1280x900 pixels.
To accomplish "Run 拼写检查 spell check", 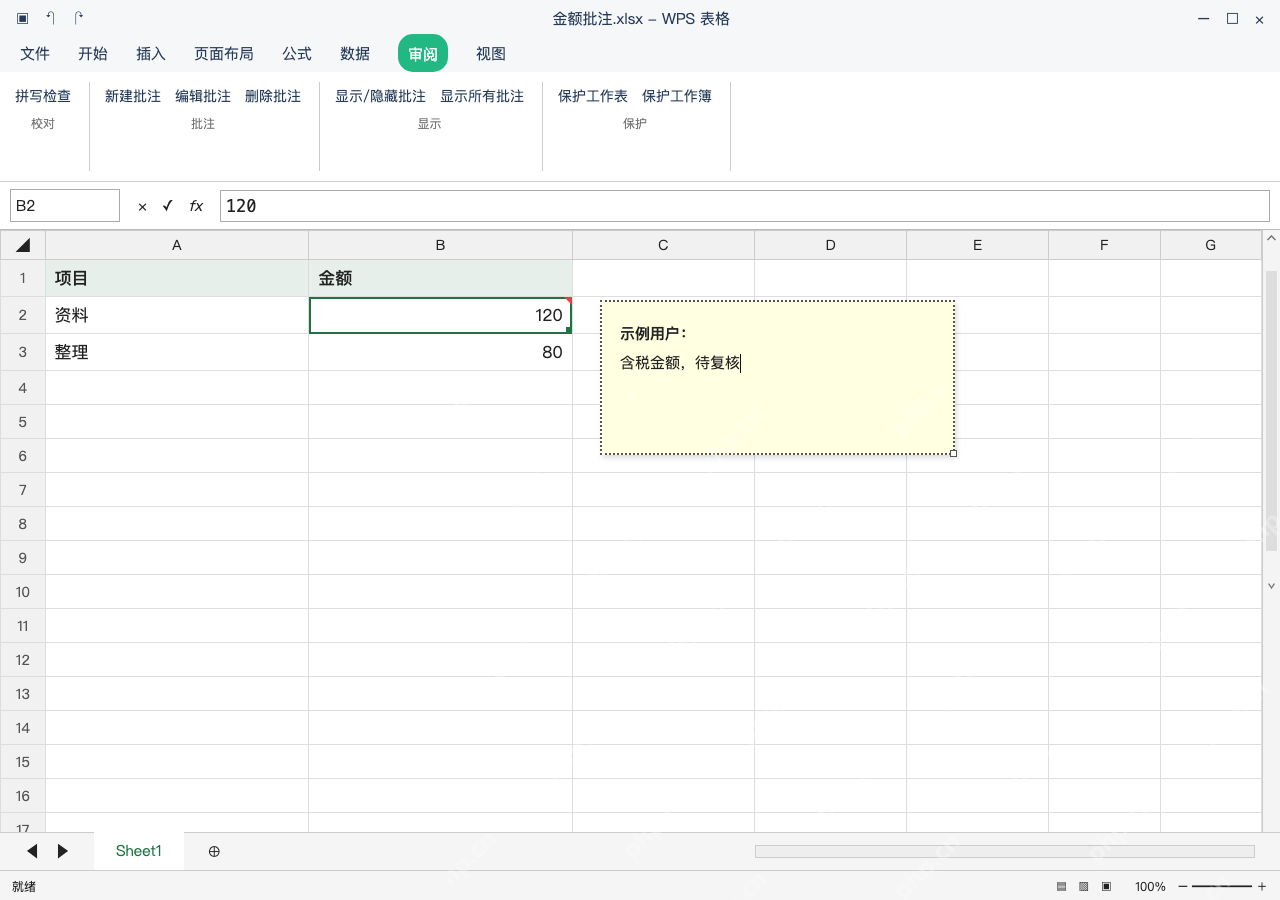I will [43, 96].
